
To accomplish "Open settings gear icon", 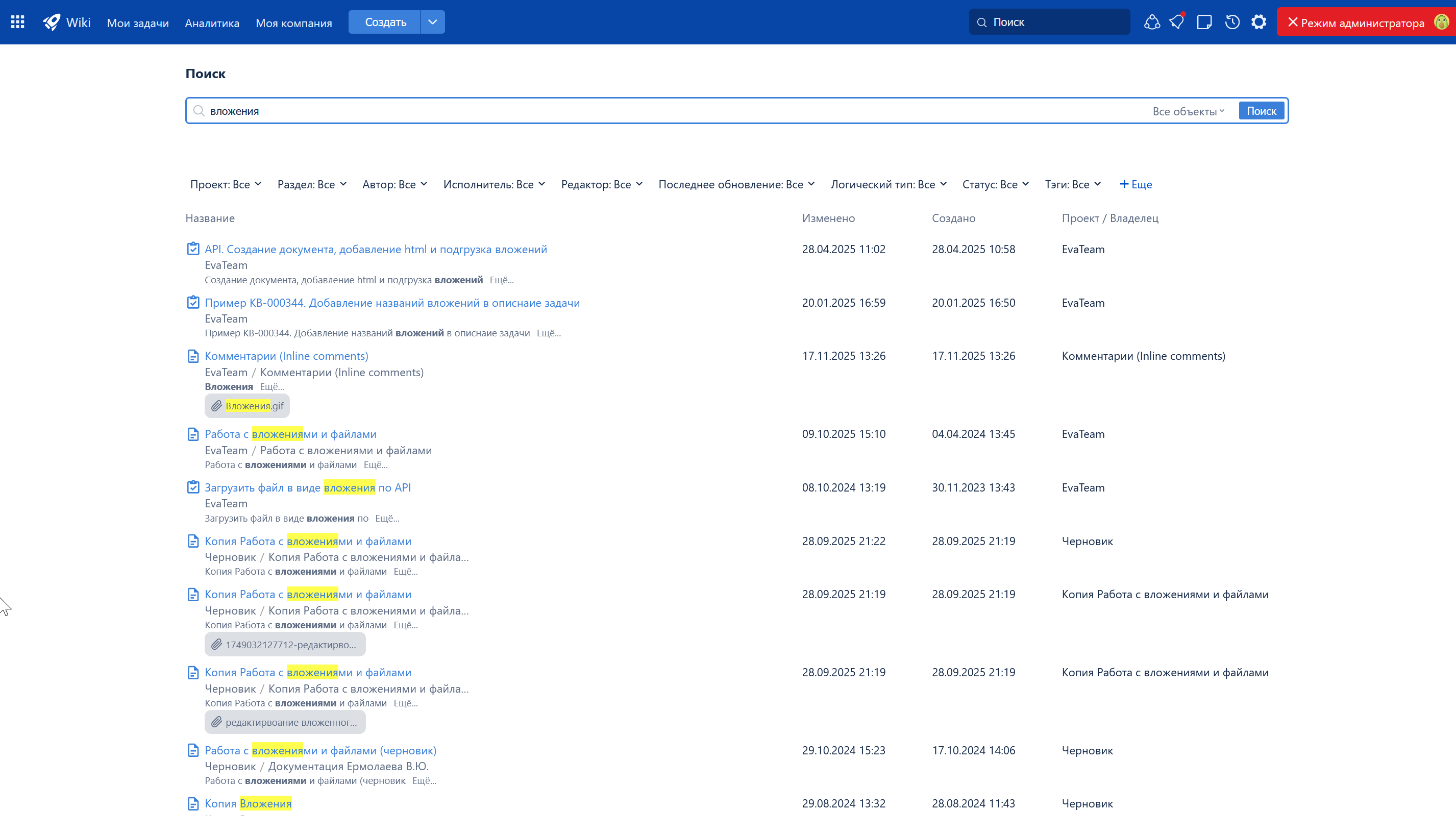I will coord(1258,22).
